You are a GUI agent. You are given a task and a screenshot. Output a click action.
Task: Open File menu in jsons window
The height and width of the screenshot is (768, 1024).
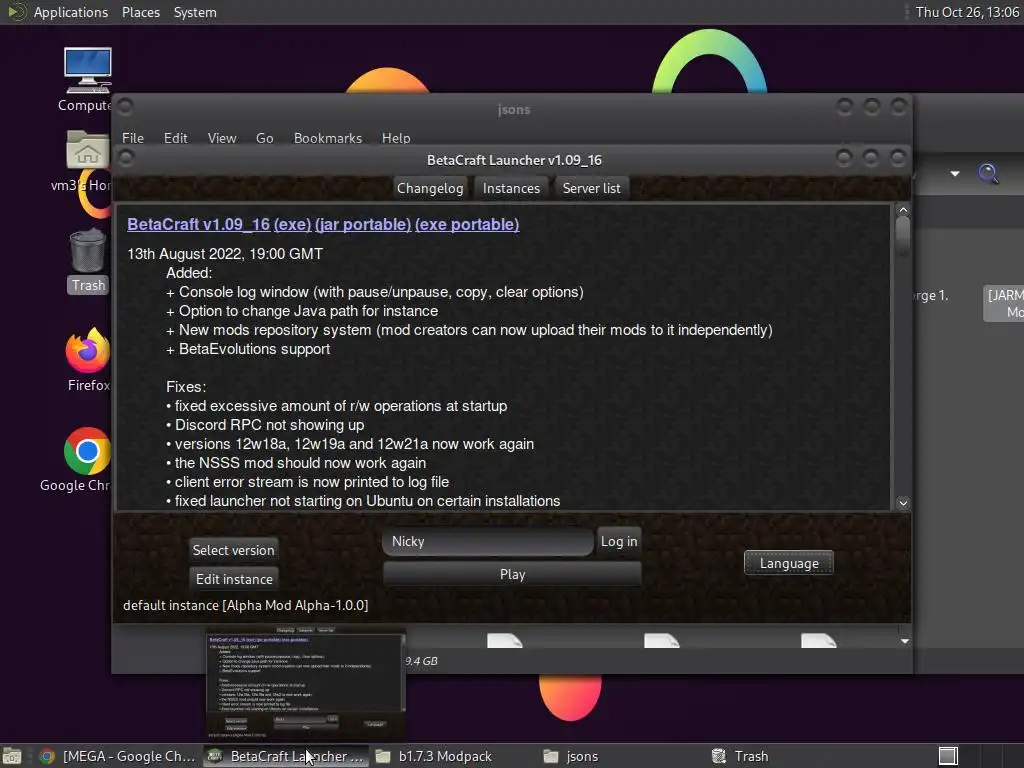click(x=133, y=138)
